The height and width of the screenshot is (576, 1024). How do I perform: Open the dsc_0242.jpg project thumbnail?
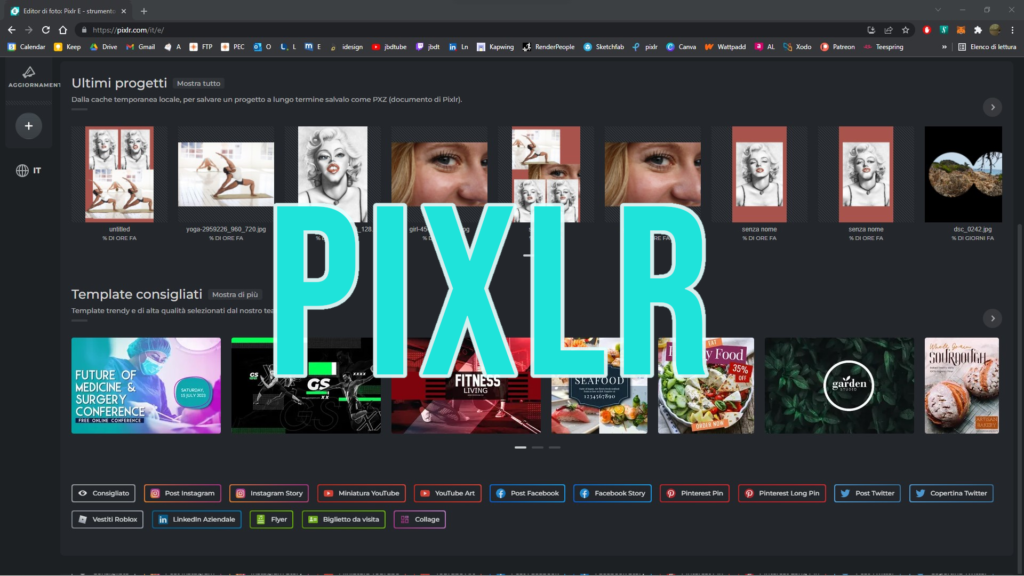click(963, 174)
